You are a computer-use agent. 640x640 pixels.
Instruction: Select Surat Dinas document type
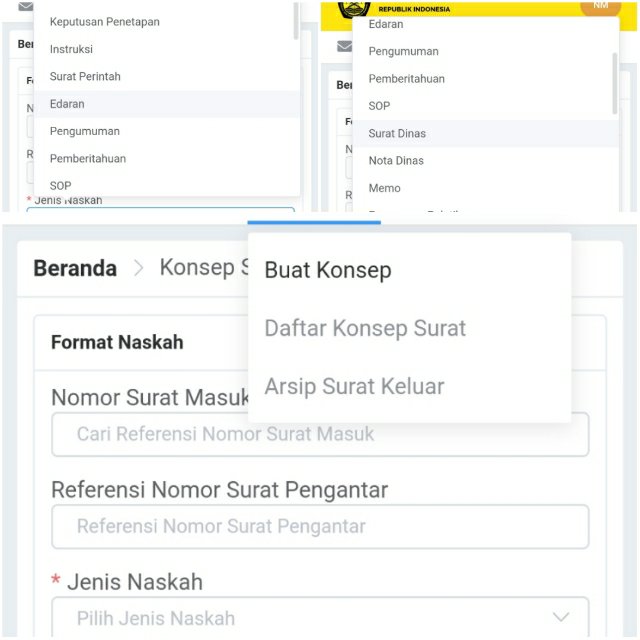[x=397, y=133]
